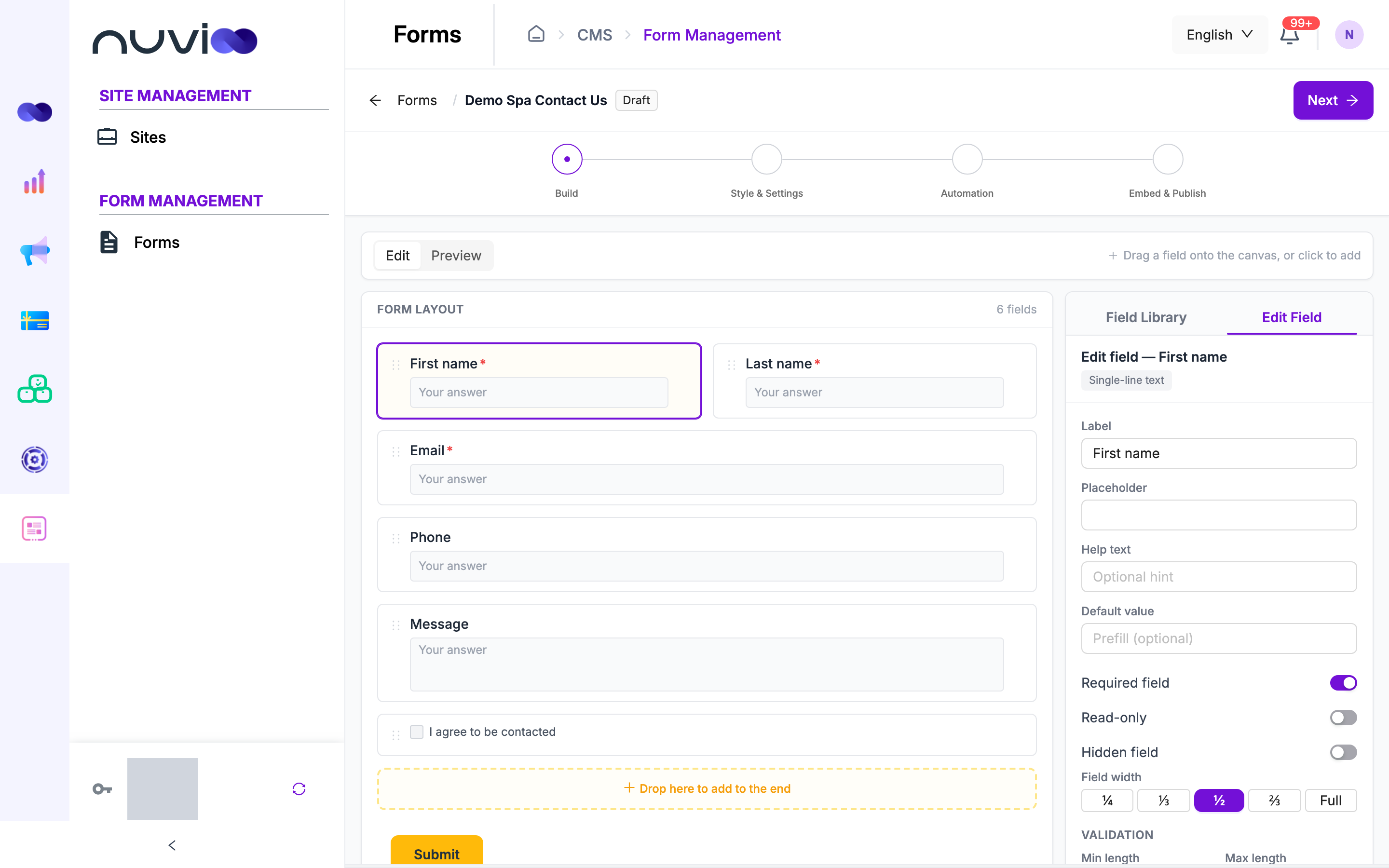This screenshot has height=868, width=1389.
Task: Grab the First name drag handle
Action: (395, 365)
